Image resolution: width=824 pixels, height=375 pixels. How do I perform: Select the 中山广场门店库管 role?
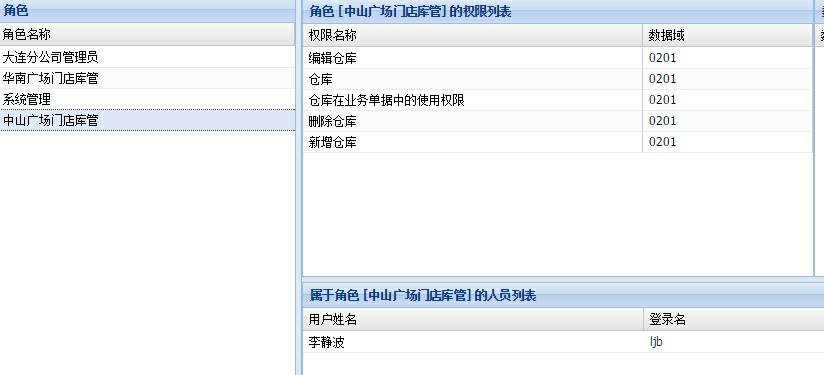[147, 120]
